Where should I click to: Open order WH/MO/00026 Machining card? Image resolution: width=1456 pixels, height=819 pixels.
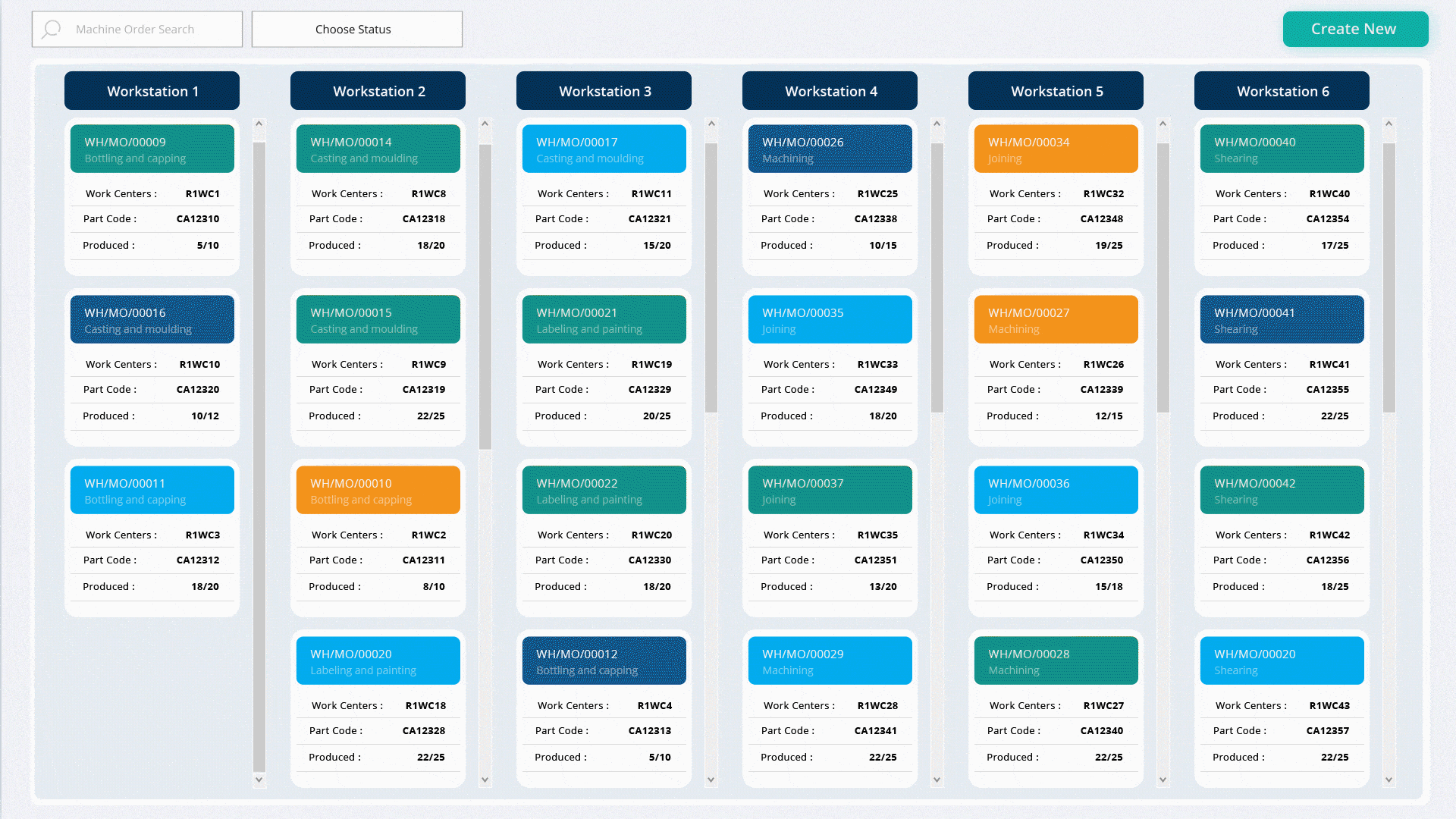(830, 149)
